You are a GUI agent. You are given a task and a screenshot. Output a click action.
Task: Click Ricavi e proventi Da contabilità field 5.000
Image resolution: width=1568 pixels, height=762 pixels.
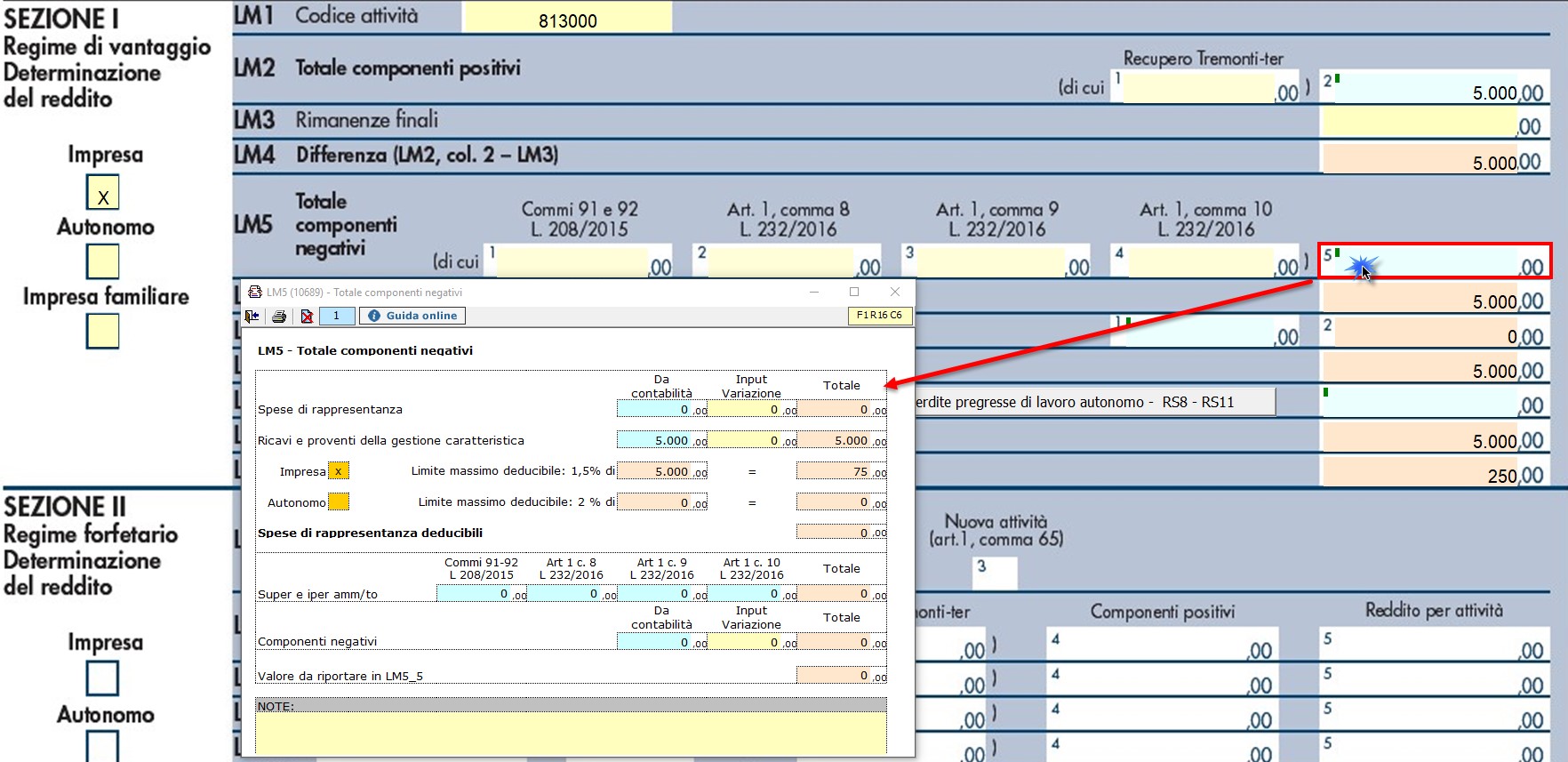[x=662, y=440]
